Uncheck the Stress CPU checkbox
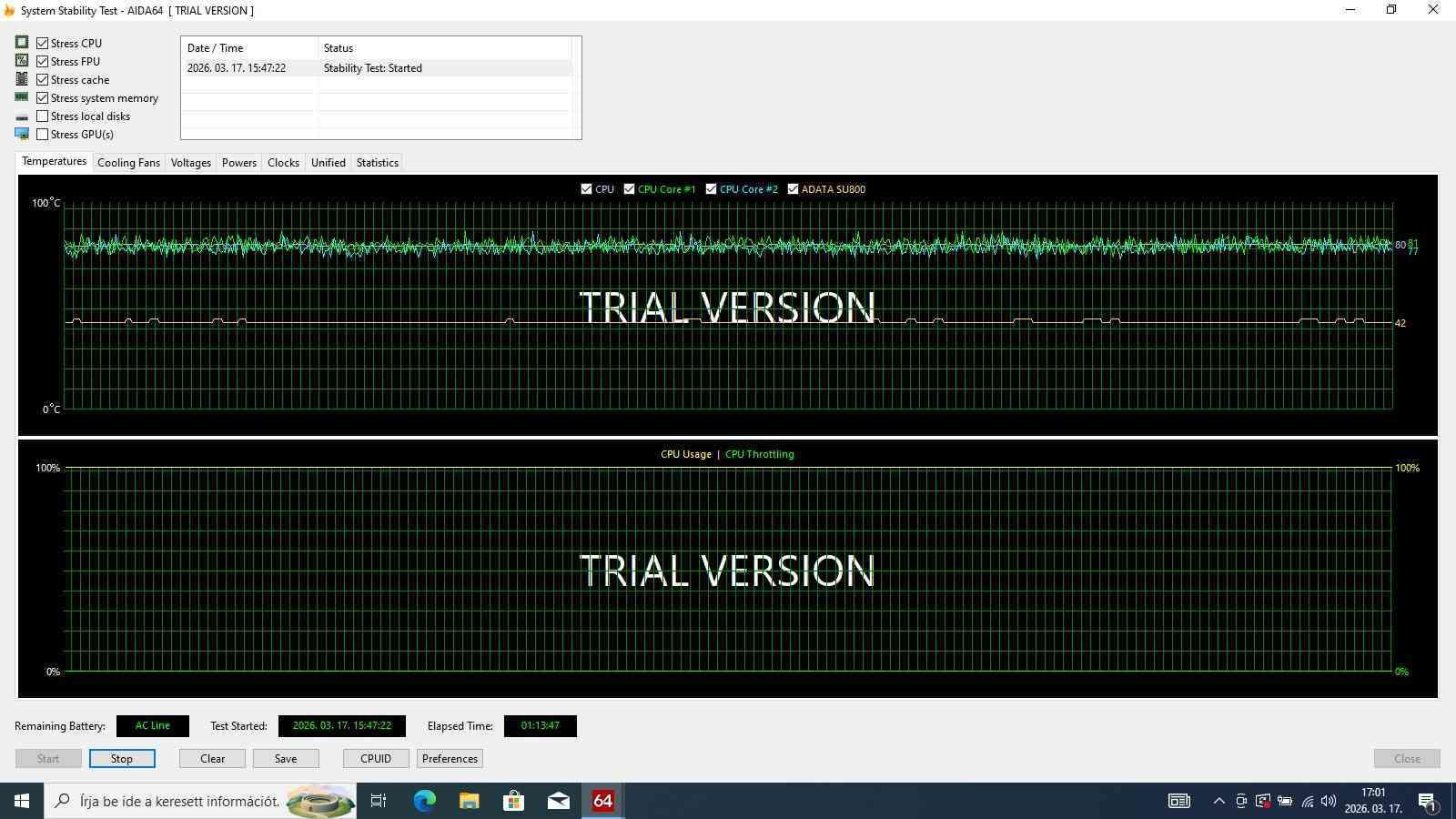This screenshot has width=1456, height=819. (x=43, y=43)
